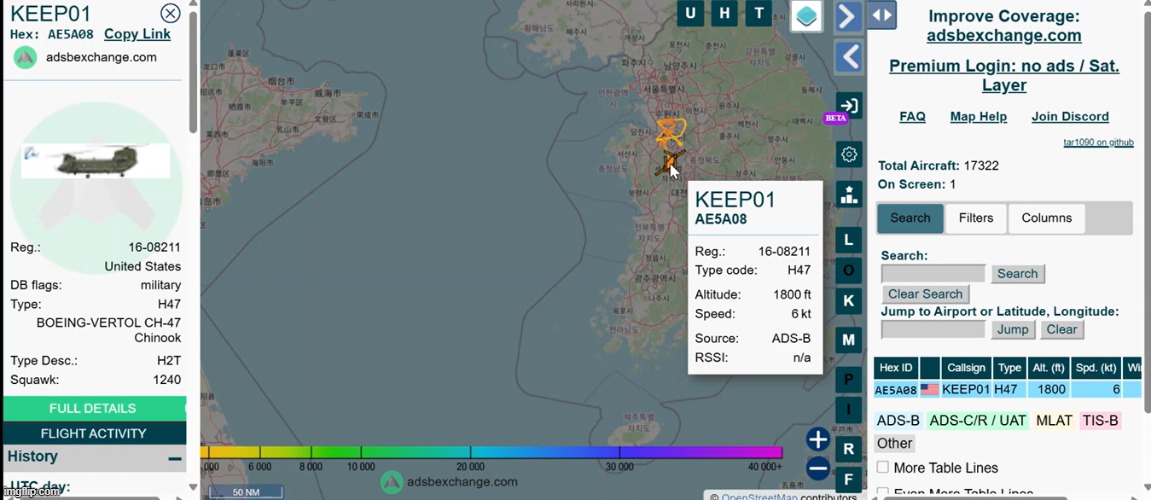Click the F map button

(x=849, y=480)
